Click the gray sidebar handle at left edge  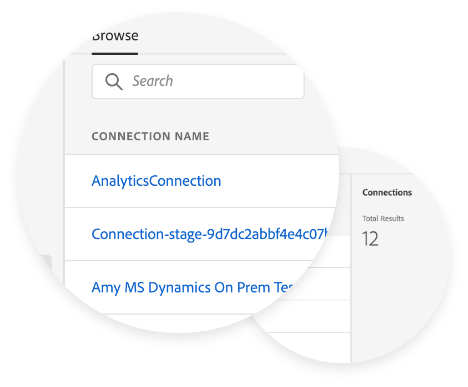[47, 264]
